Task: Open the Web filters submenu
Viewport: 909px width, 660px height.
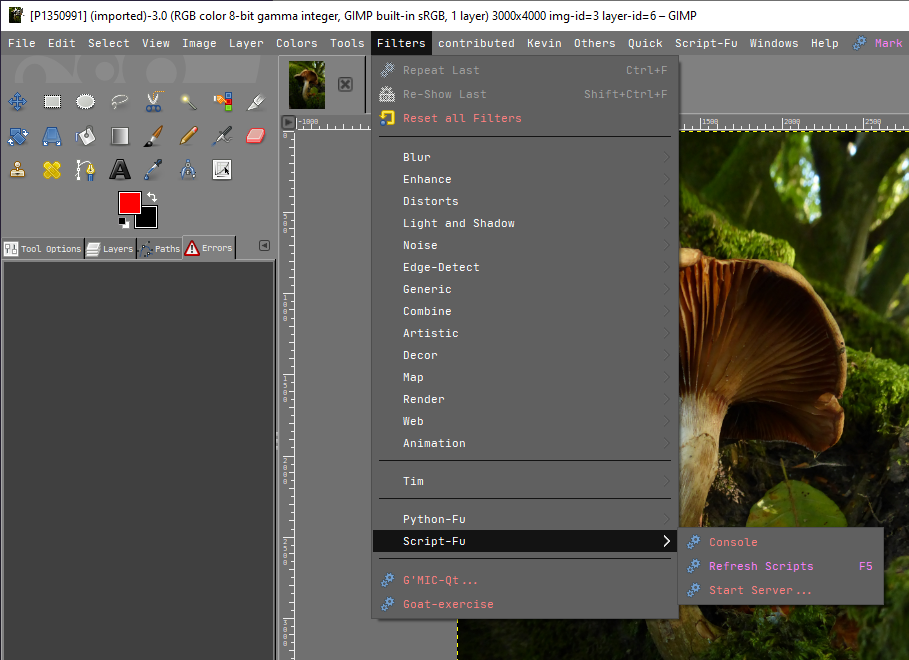Action: [x=525, y=422]
